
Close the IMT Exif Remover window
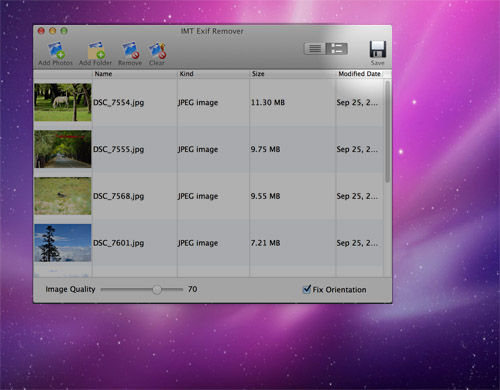41,31
